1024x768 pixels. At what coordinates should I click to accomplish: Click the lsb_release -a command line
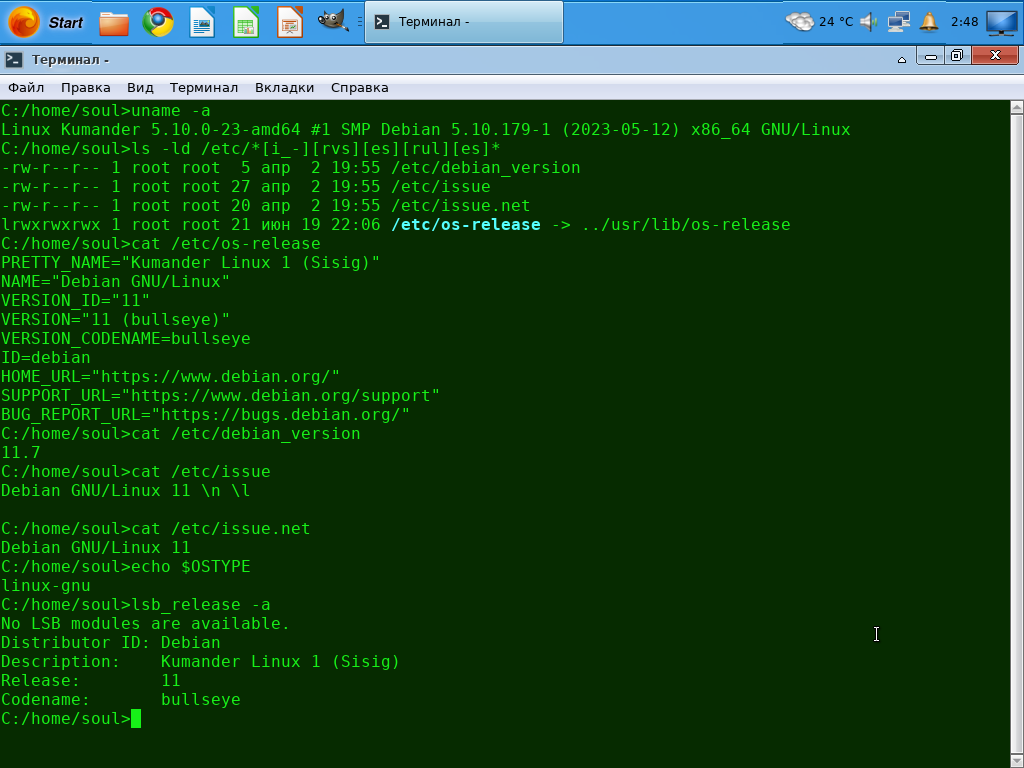(x=135, y=605)
